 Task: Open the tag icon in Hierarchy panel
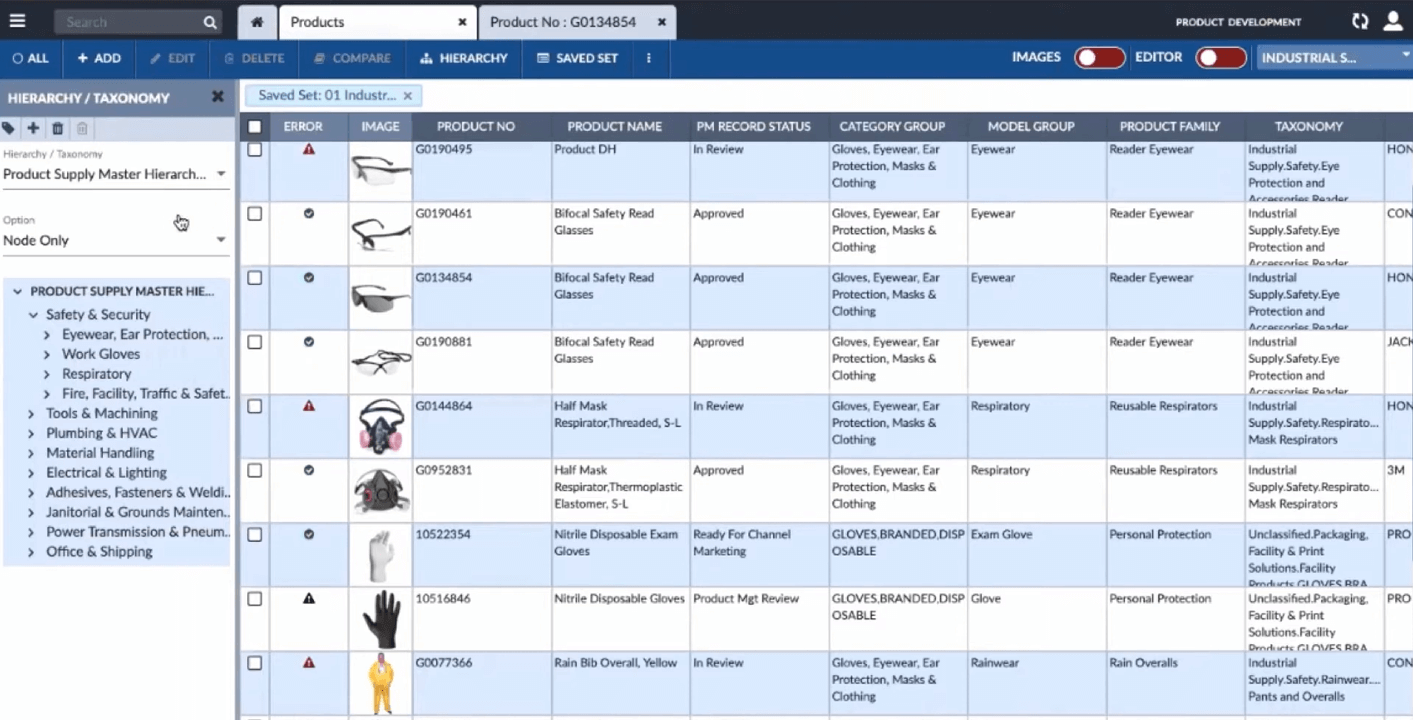pos(11,128)
